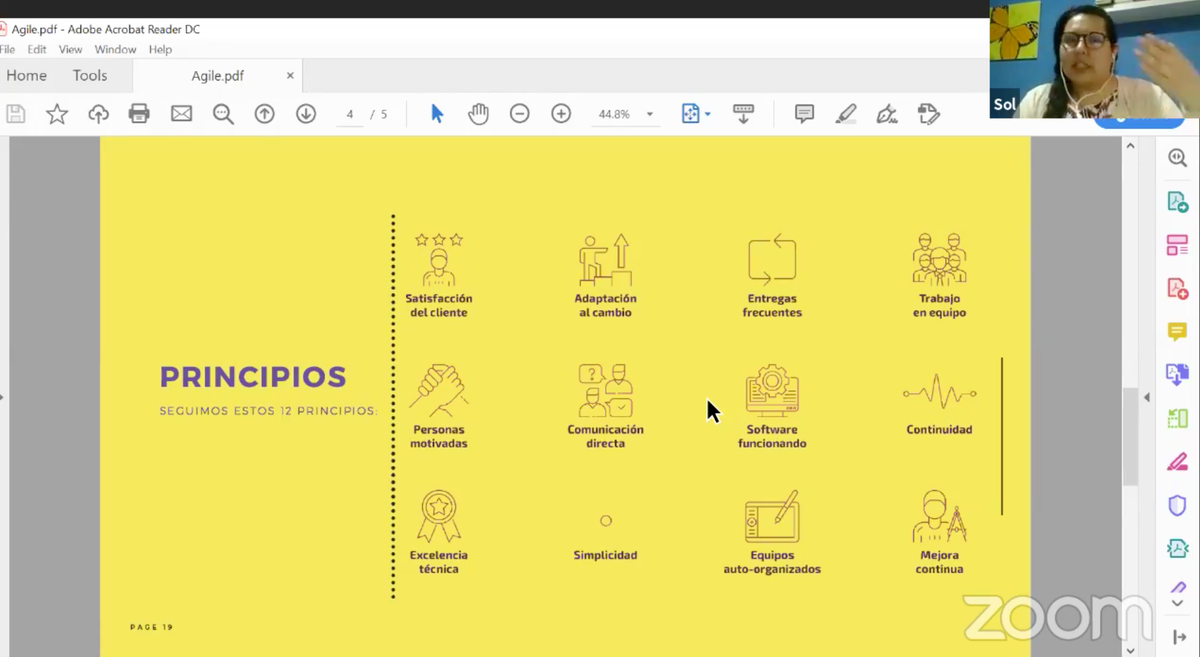
Task: Open the Edit menu
Action: tap(37, 49)
